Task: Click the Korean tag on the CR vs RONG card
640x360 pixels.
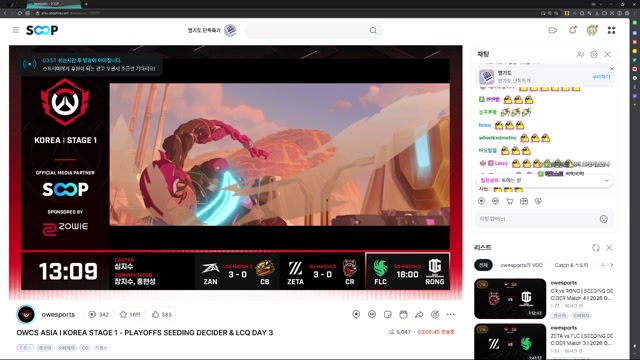Action: point(560,316)
